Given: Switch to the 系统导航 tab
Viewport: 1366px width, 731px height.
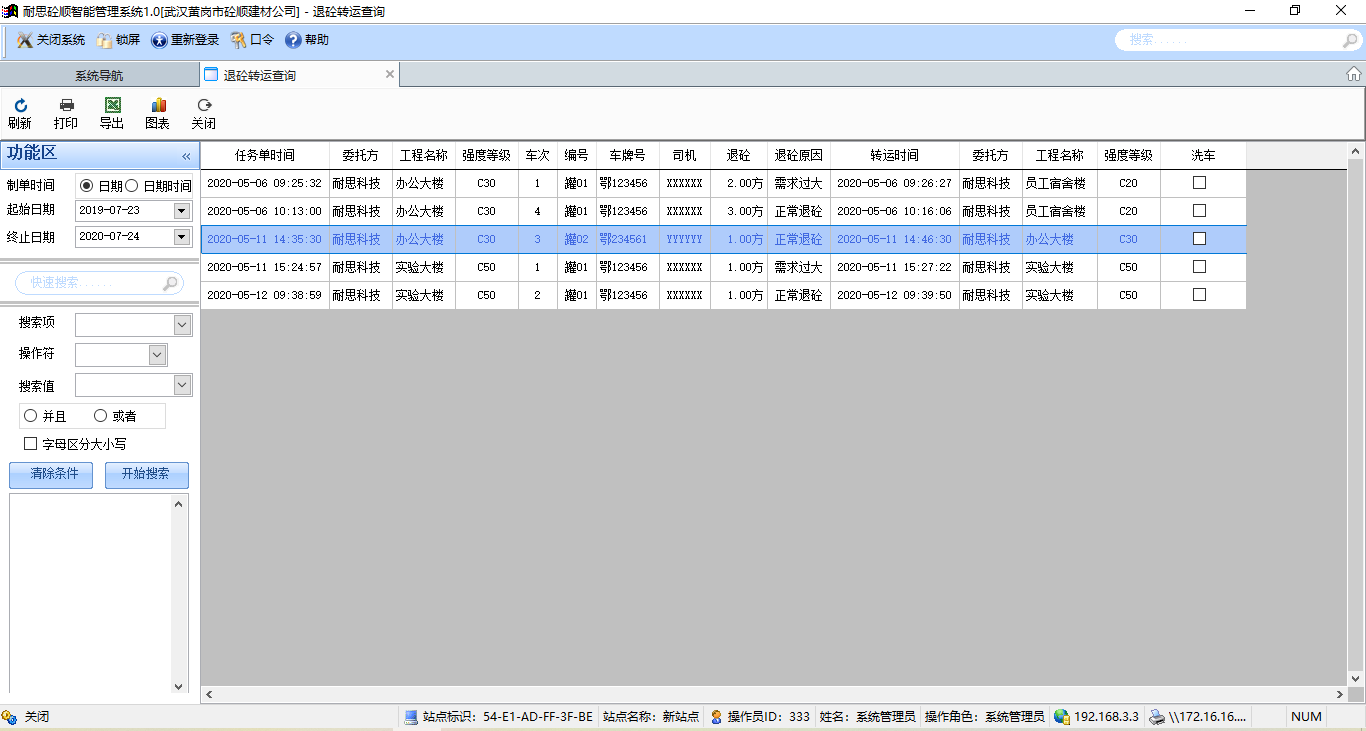Looking at the screenshot, I should pos(99,75).
